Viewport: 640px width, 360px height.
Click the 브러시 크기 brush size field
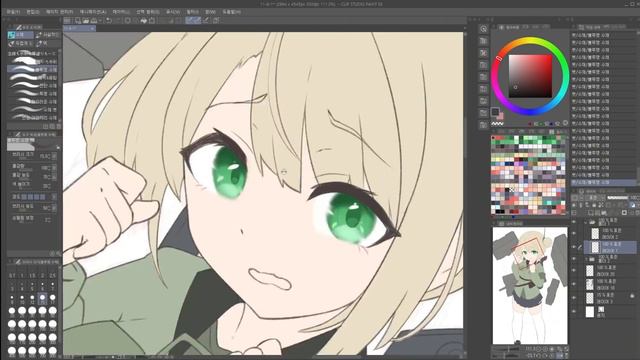[x=32, y=156]
